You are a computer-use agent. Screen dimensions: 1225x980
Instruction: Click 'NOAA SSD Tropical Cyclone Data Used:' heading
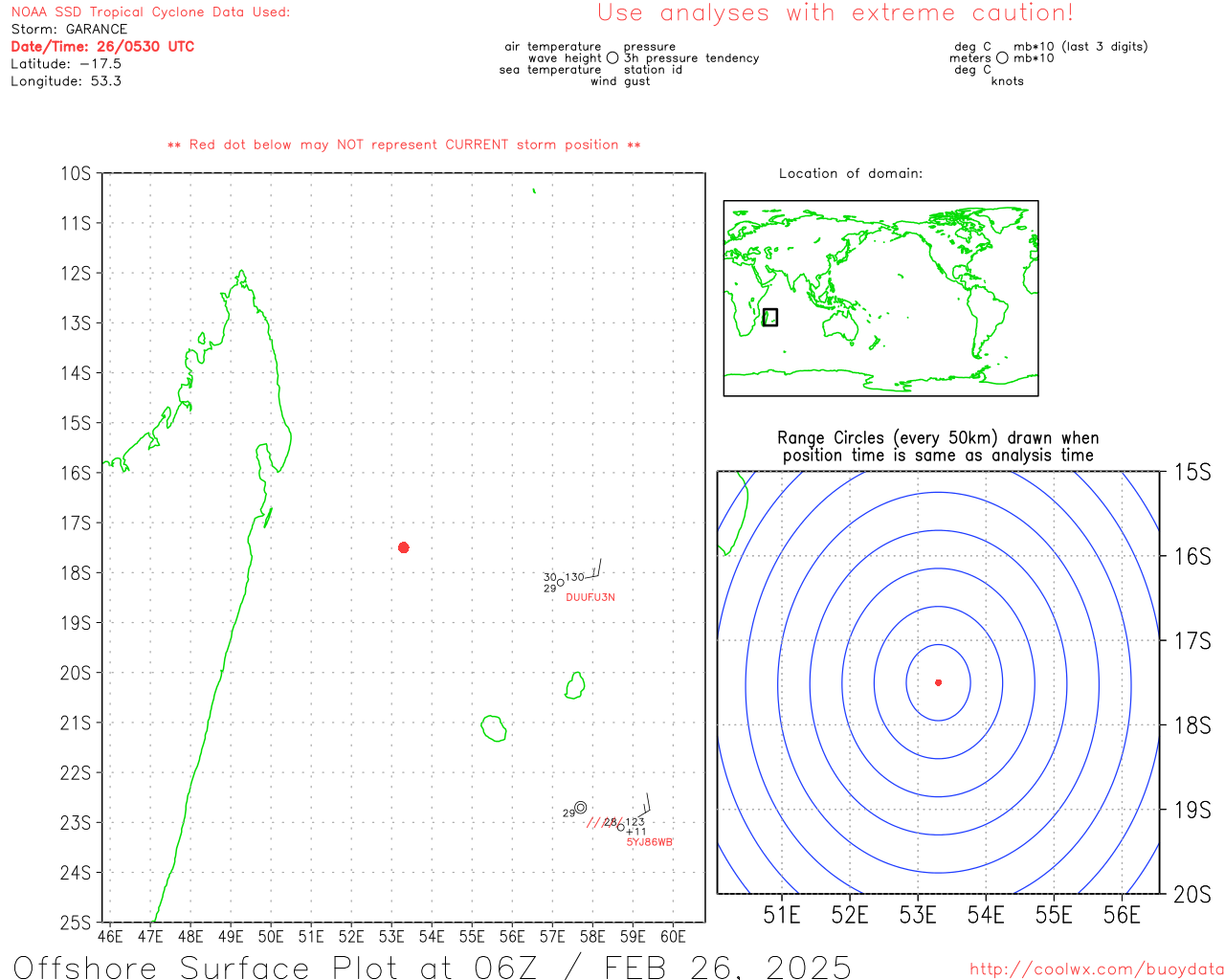point(150,12)
